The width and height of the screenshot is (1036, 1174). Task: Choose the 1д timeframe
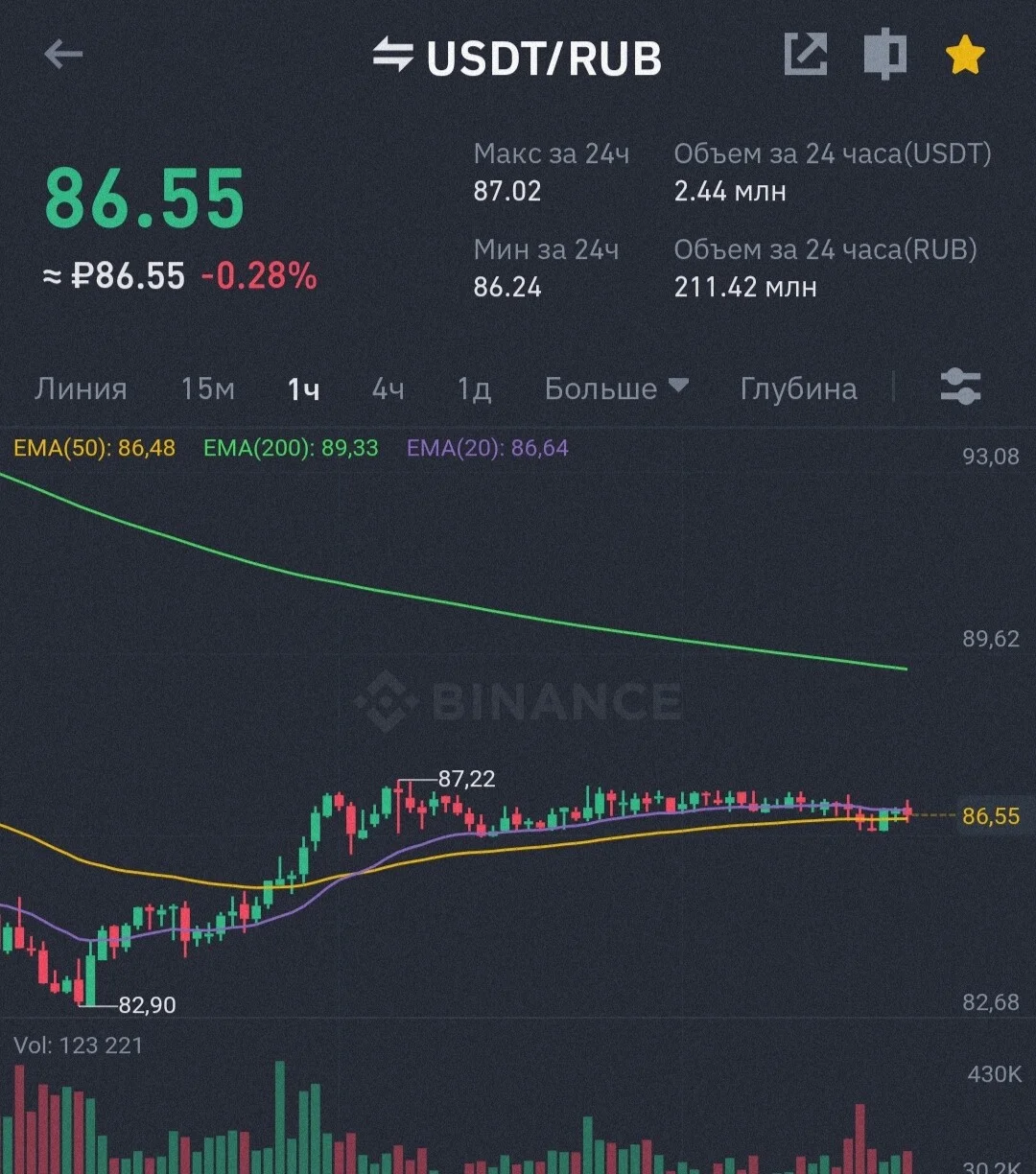(474, 388)
